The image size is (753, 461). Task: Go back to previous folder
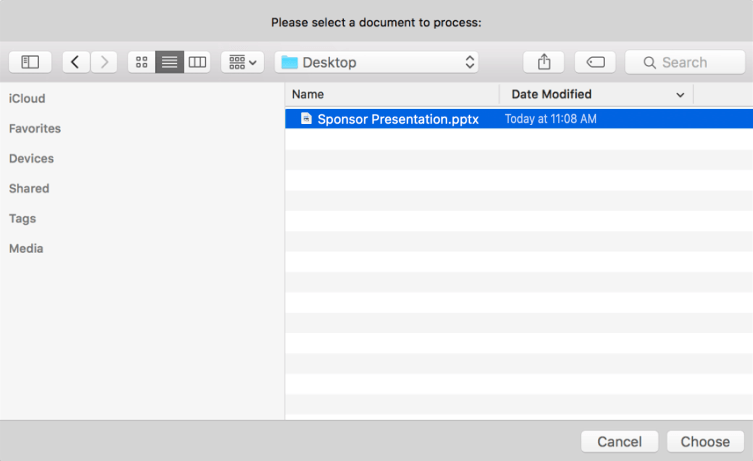(76, 62)
